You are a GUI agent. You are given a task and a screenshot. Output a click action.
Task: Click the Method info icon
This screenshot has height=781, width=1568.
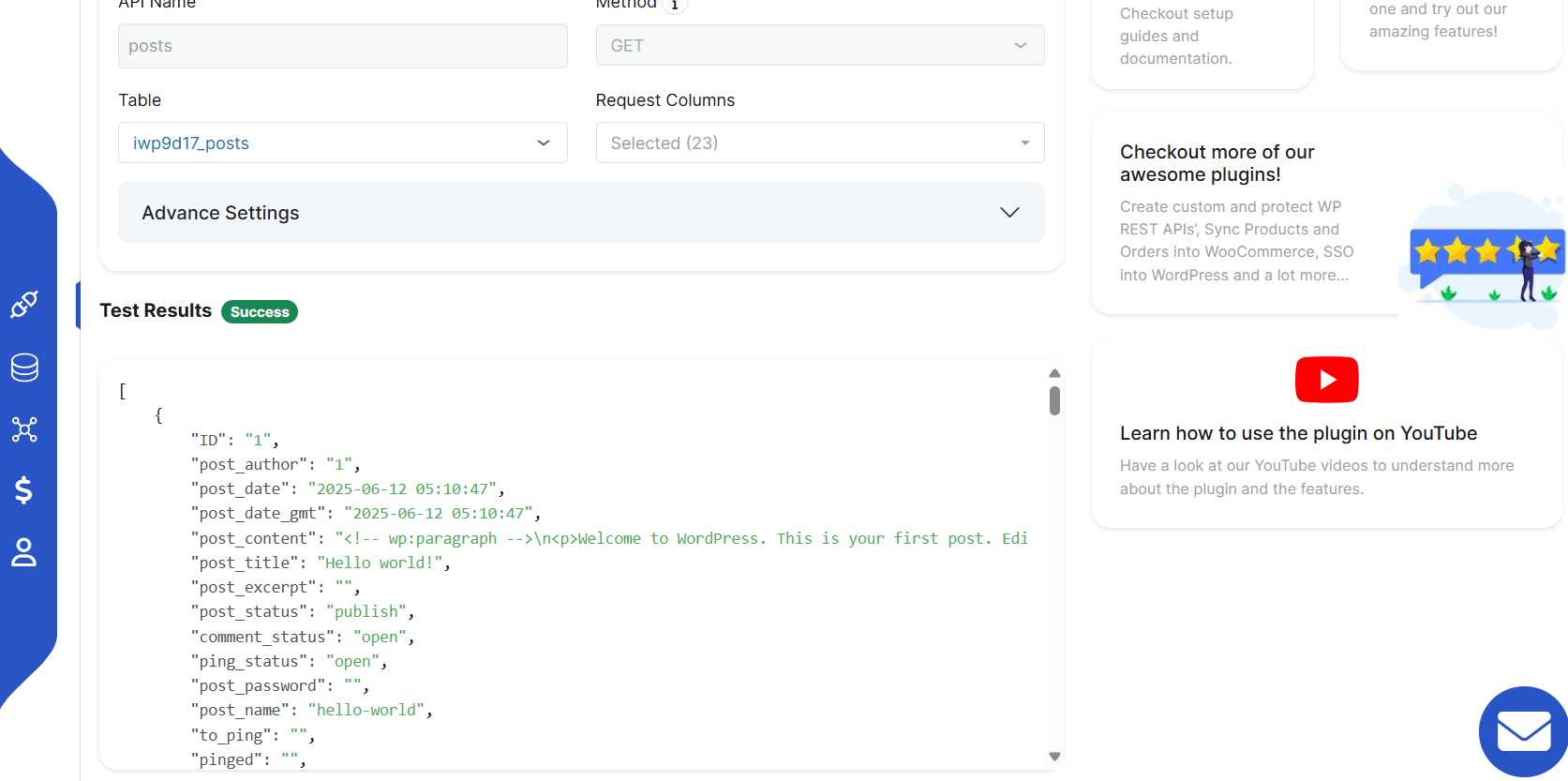[674, 6]
